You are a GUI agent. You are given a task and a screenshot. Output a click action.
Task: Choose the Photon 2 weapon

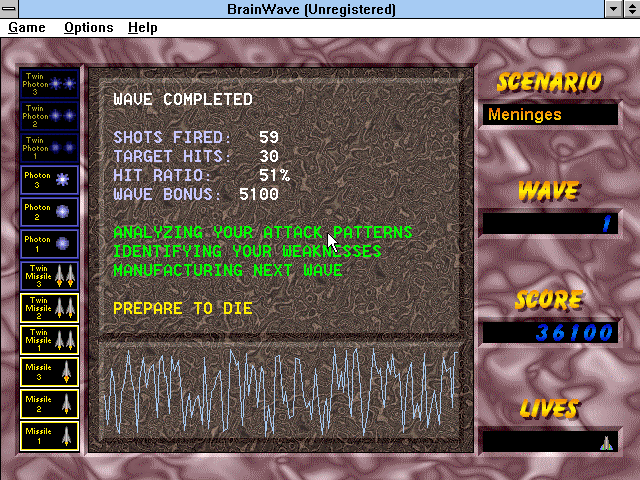49,212
